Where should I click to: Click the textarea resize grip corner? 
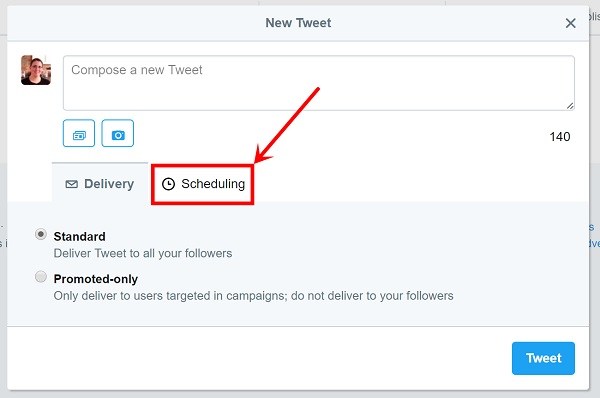coord(570,106)
